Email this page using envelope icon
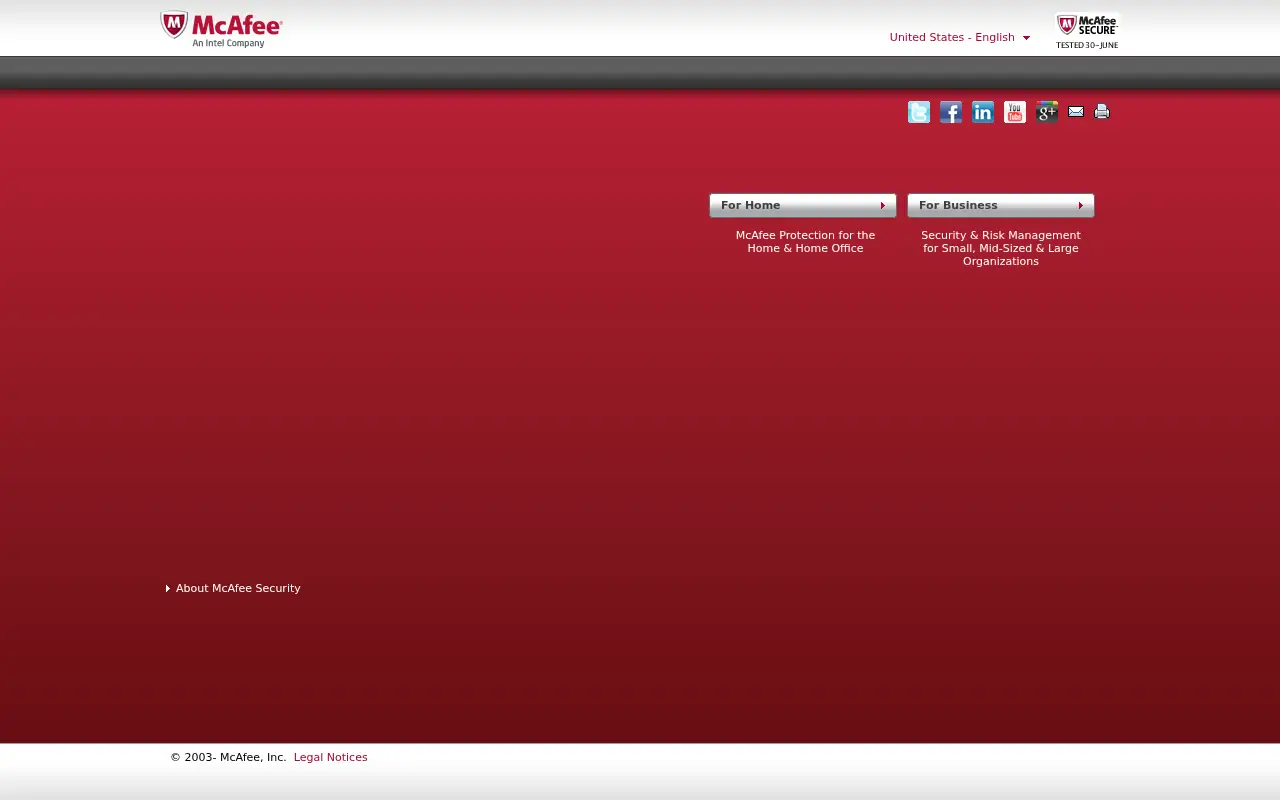 (1076, 112)
